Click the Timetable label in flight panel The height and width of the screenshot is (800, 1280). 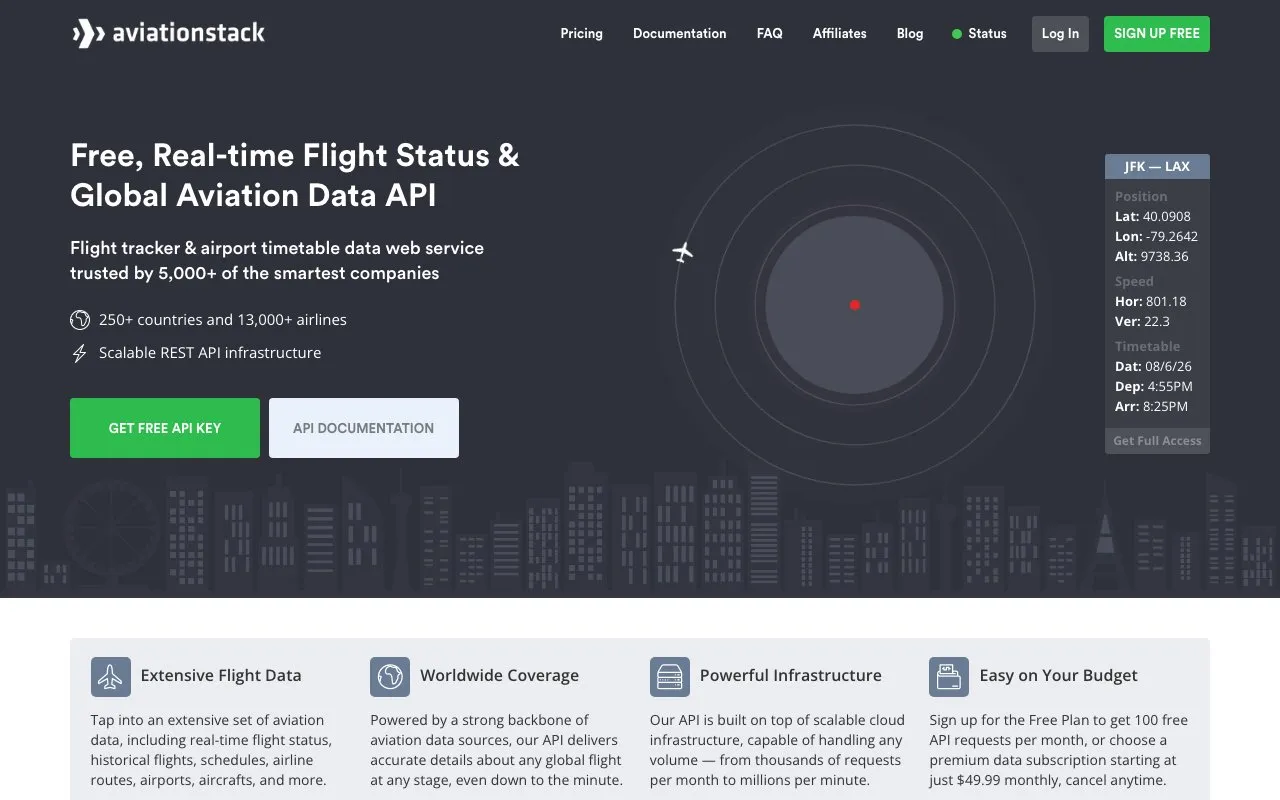point(1147,347)
